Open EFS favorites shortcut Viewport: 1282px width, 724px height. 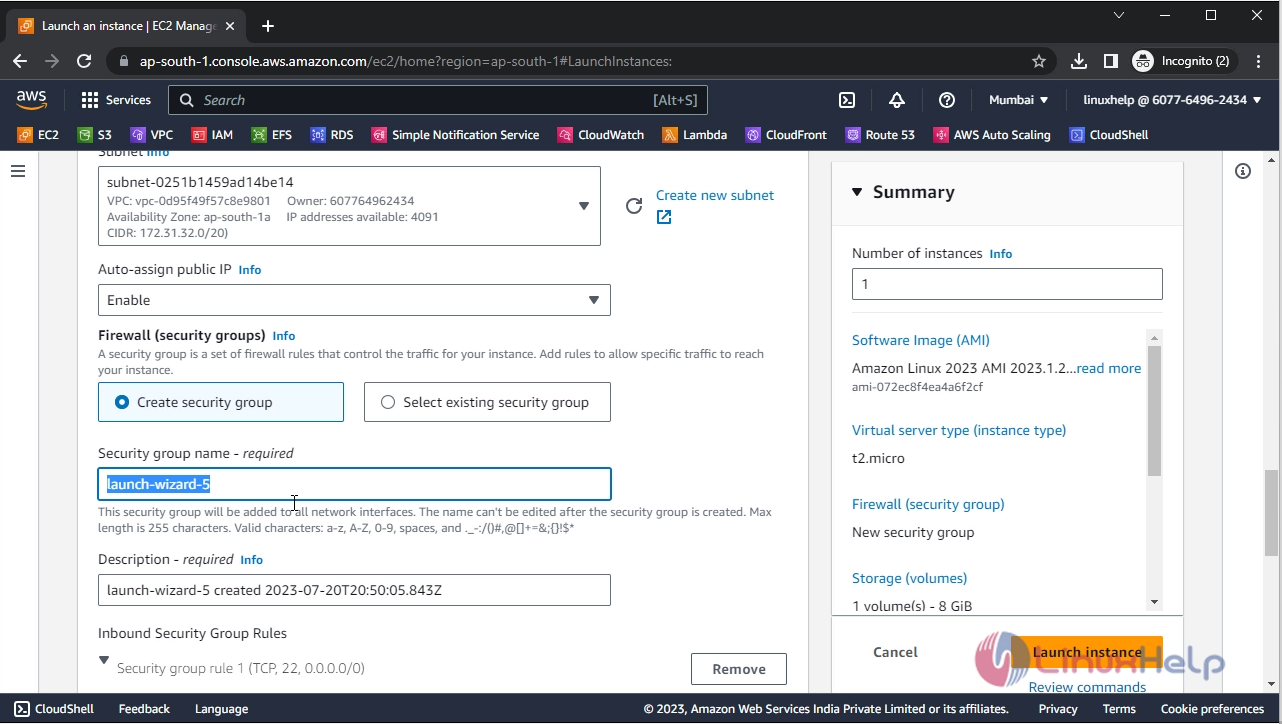(272, 135)
